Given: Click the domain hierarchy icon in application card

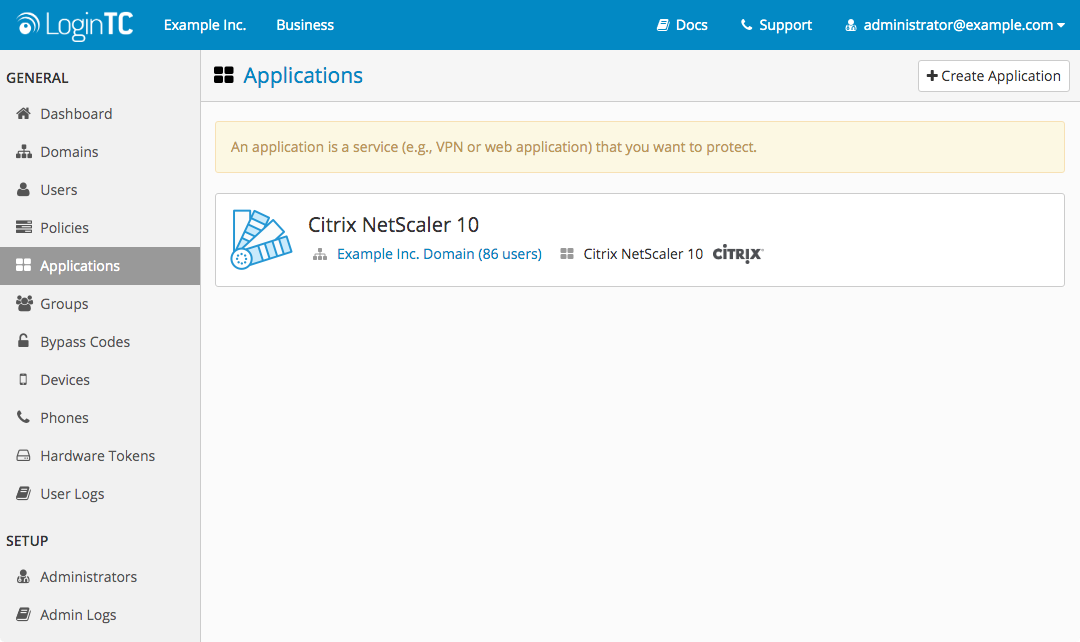Looking at the screenshot, I should [320, 254].
